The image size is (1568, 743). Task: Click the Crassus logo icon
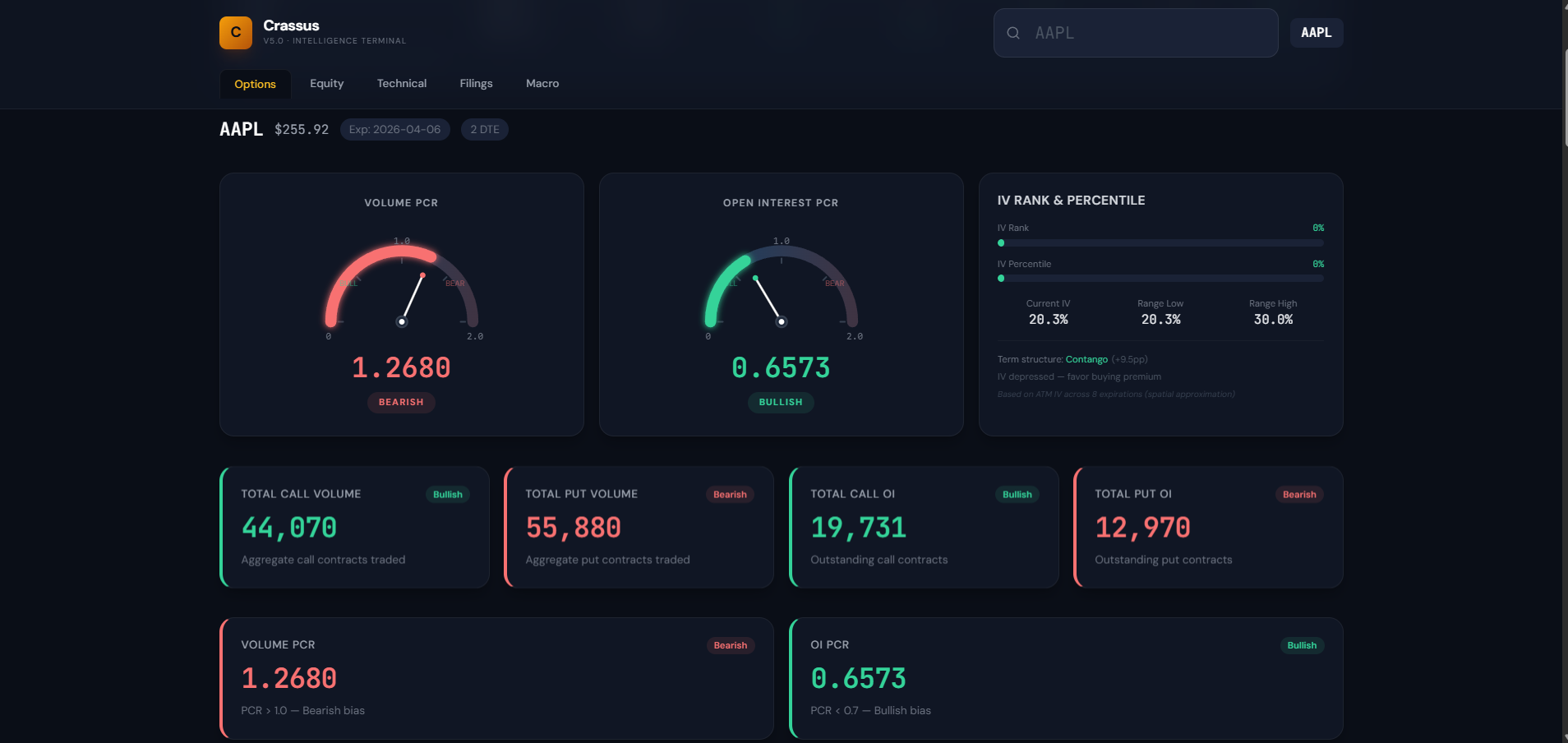click(x=235, y=33)
